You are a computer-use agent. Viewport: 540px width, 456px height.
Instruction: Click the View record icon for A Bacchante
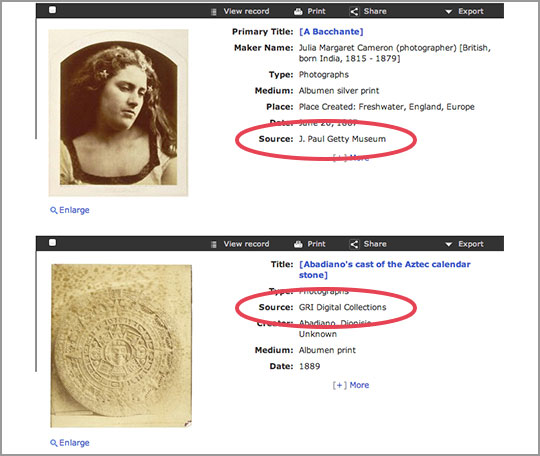[214, 12]
